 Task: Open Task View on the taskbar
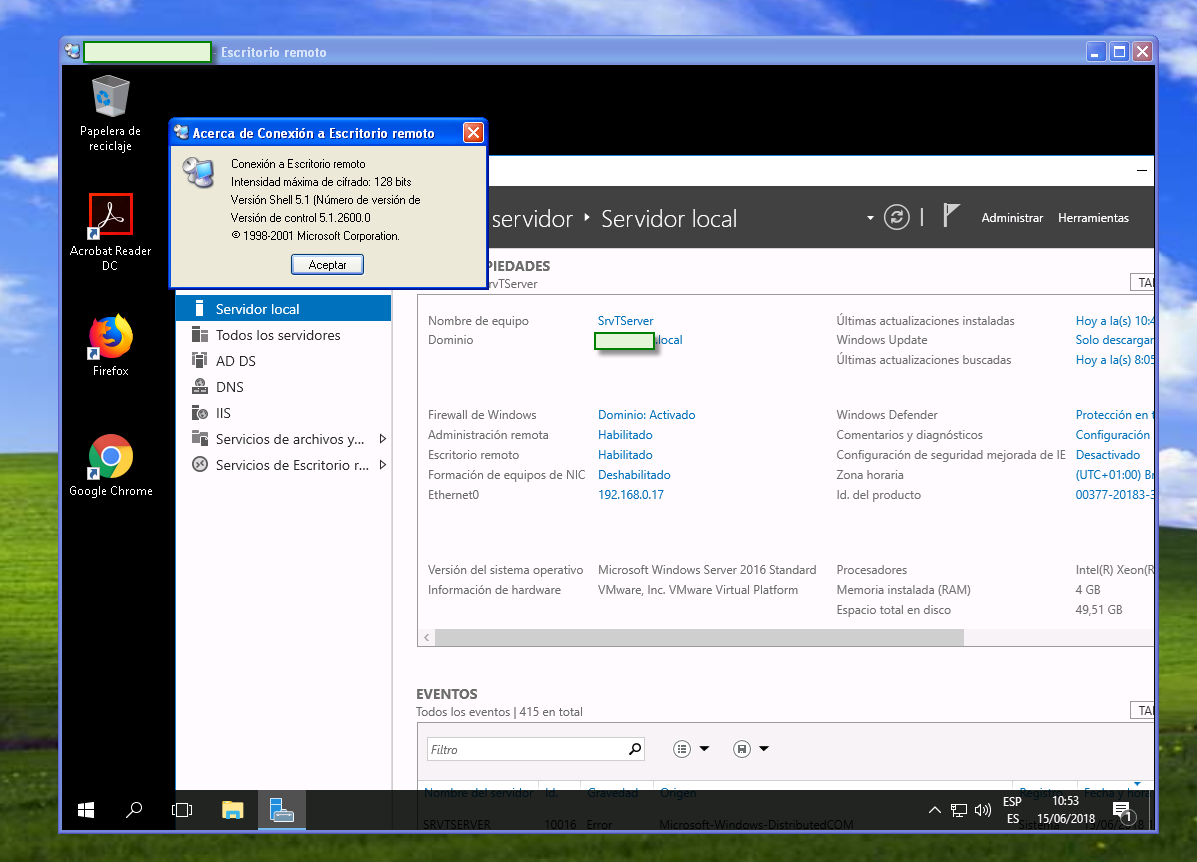(182, 810)
